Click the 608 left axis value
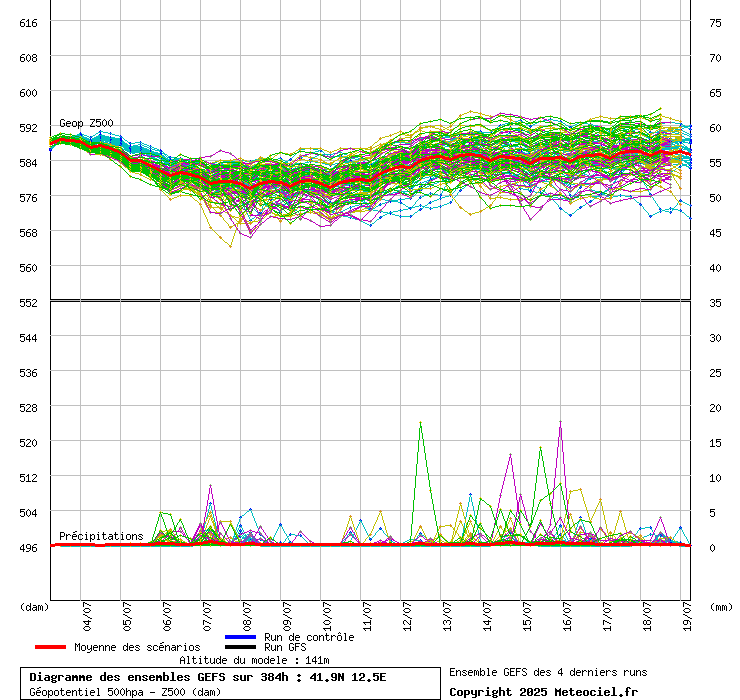This screenshot has width=740, height=700. coord(28,58)
